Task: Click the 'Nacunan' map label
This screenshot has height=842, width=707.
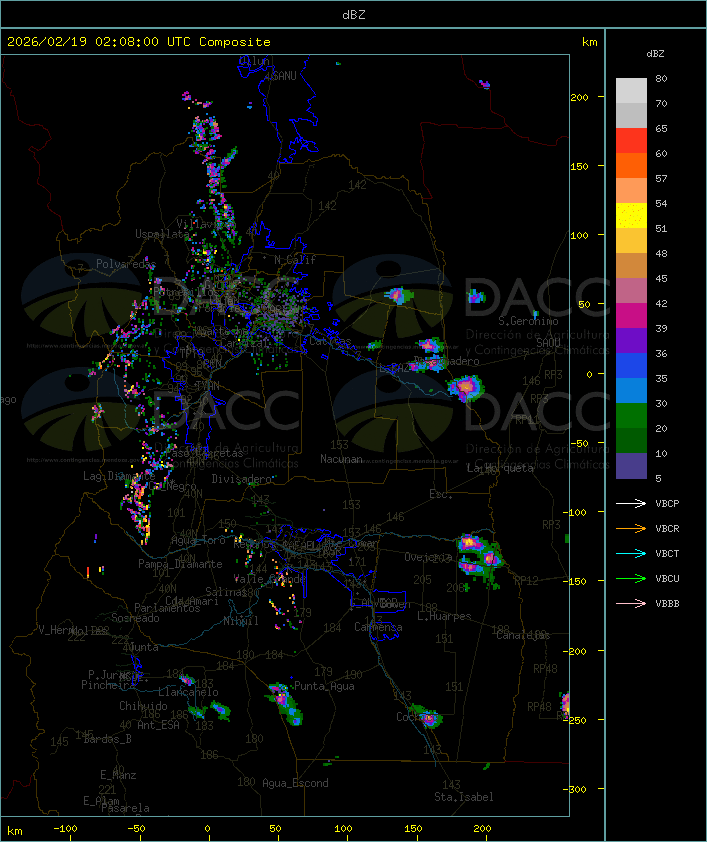Action: tap(341, 459)
